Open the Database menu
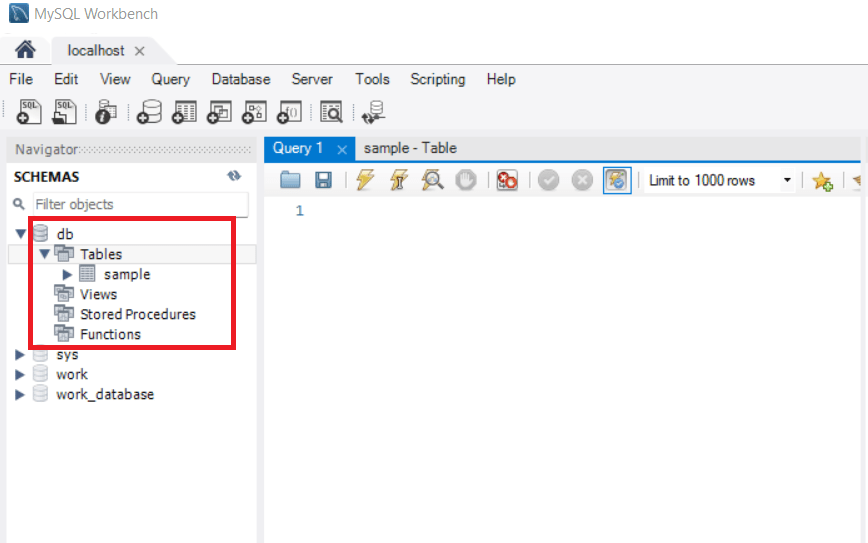Image resolution: width=868 pixels, height=543 pixels. pos(241,79)
